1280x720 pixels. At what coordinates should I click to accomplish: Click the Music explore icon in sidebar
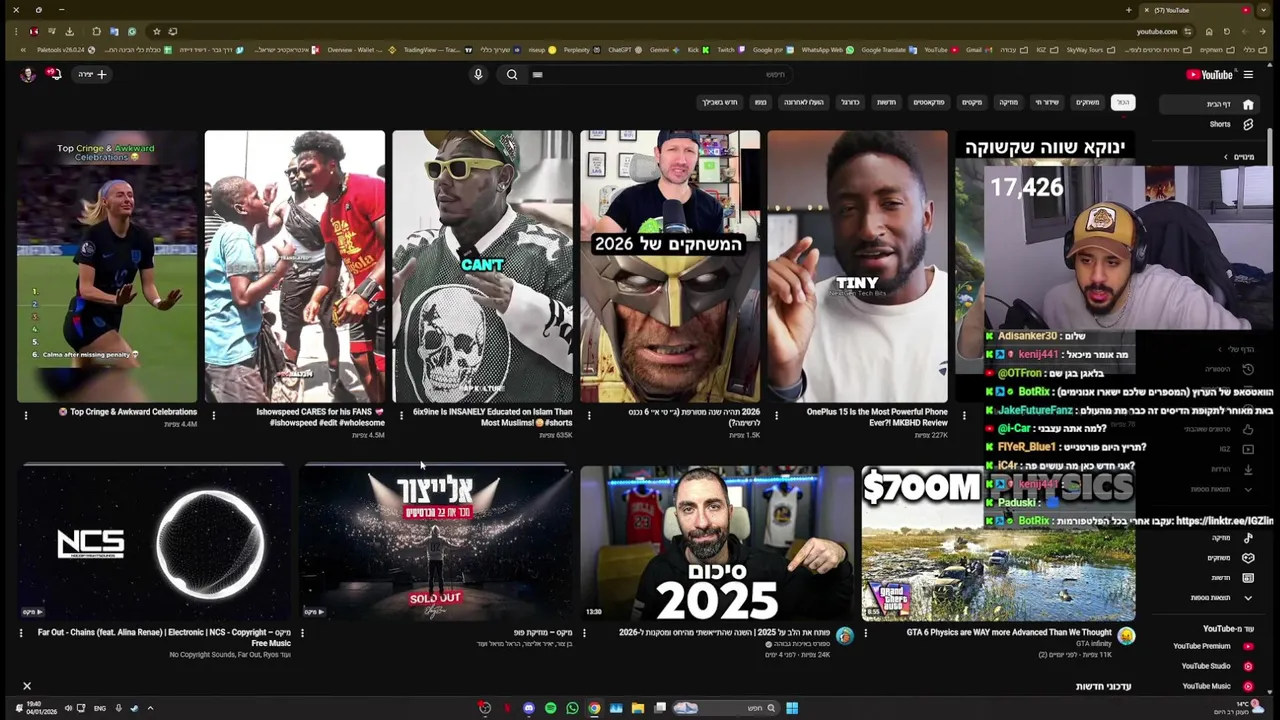click(1248, 538)
